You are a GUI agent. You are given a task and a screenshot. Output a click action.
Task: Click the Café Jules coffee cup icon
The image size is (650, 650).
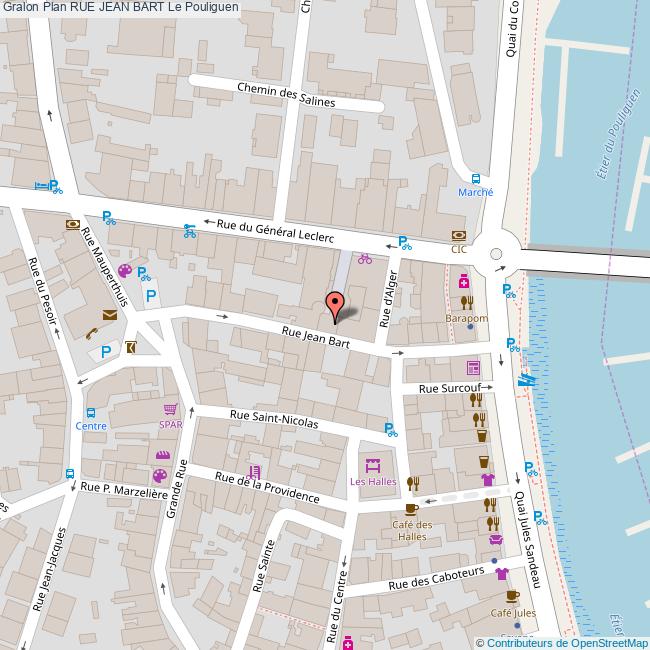click(513, 597)
